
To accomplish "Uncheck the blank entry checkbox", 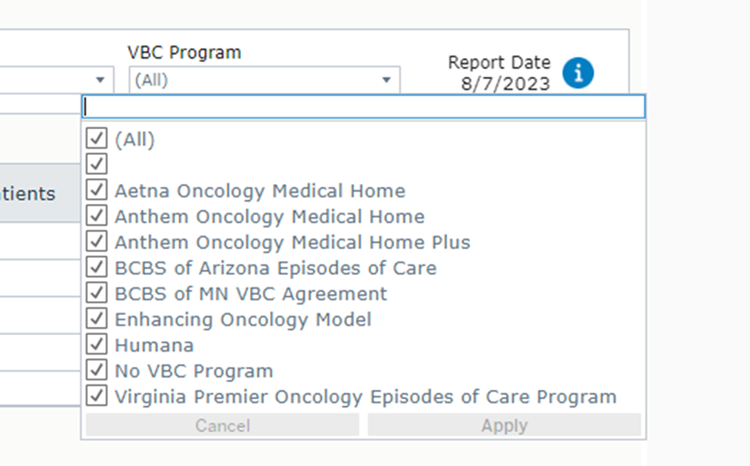I will 97,164.
